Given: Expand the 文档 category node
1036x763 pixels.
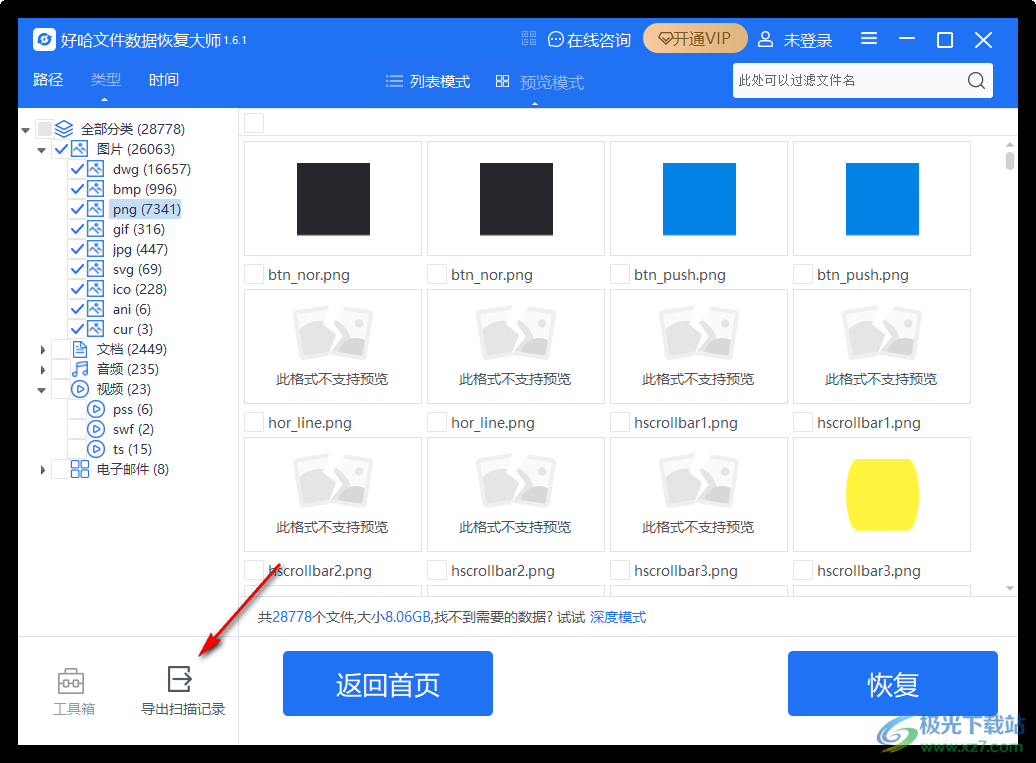Looking at the screenshot, I should click(x=42, y=349).
